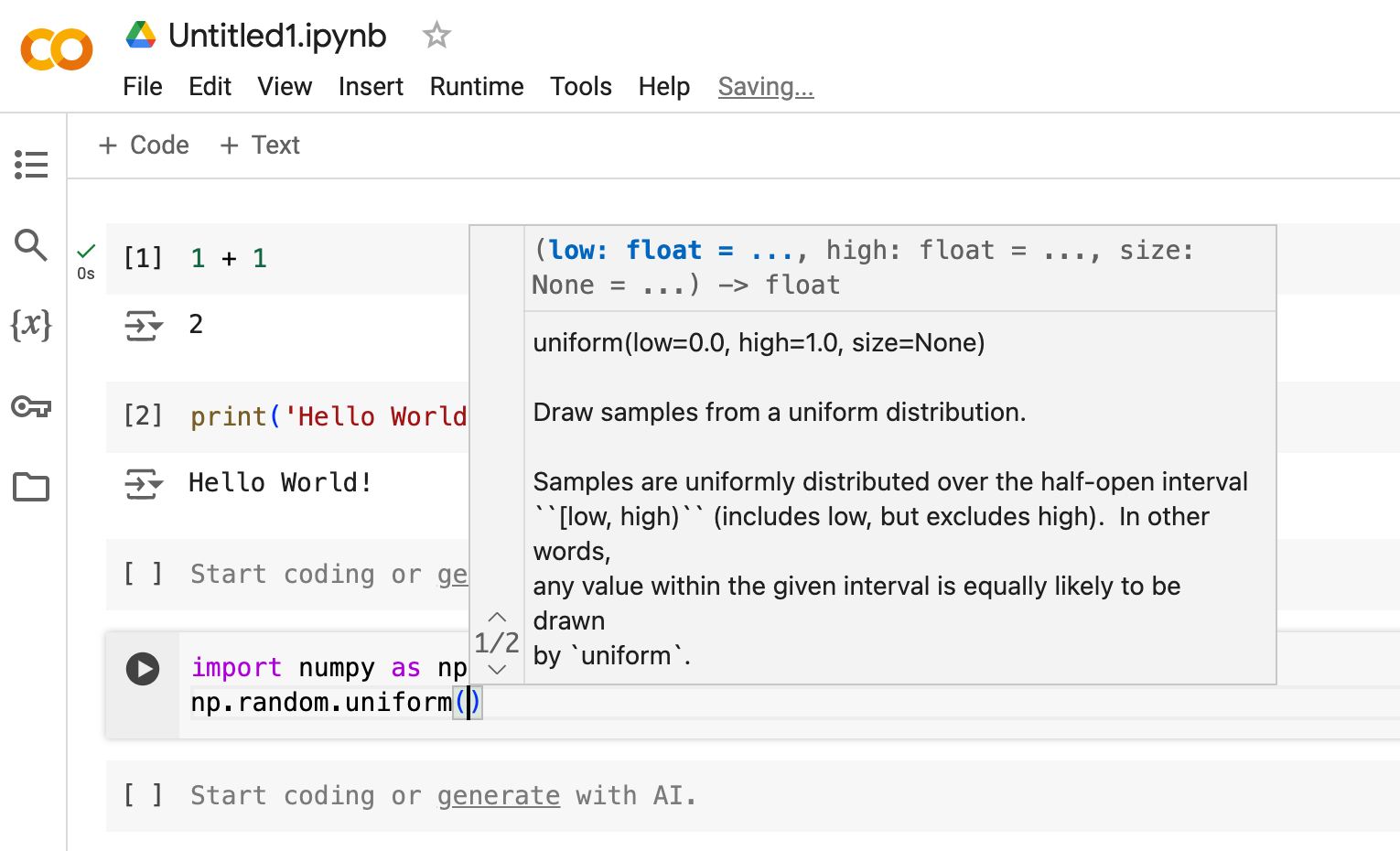Screen dimensions: 1400x851
Task: Click the import numpy as np line
Action: [x=328, y=667]
